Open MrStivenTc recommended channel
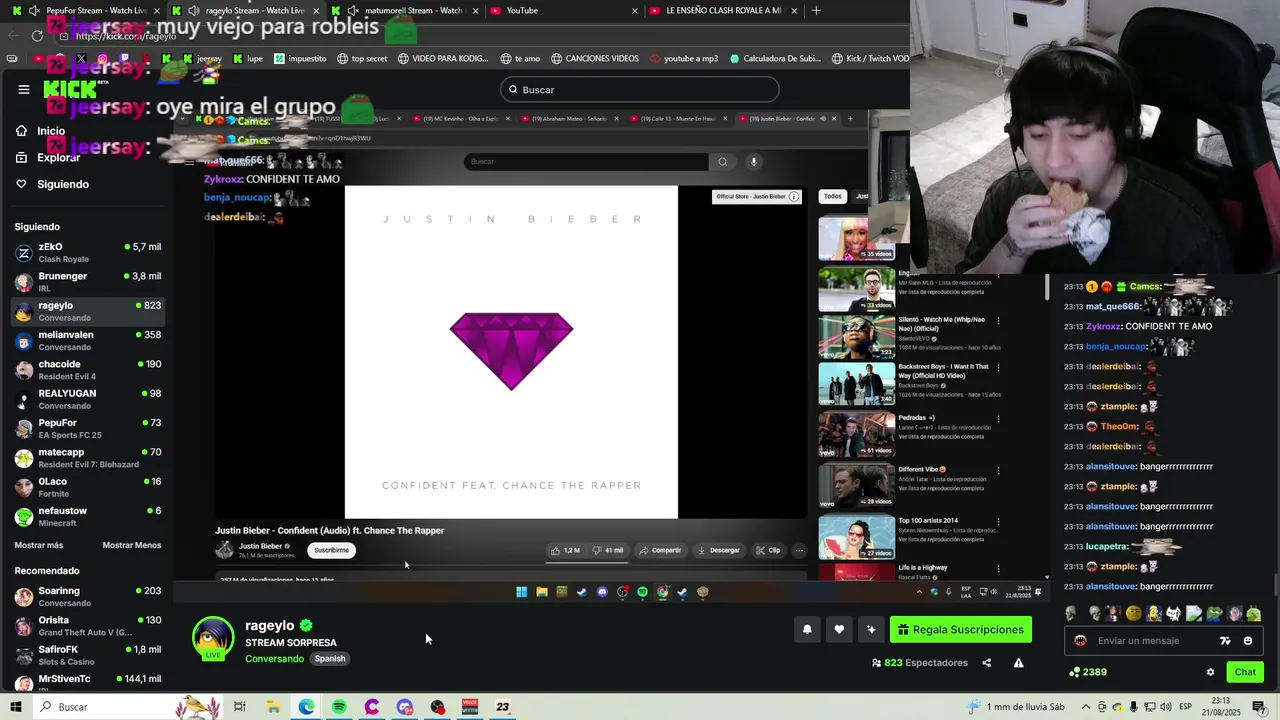 click(87, 682)
